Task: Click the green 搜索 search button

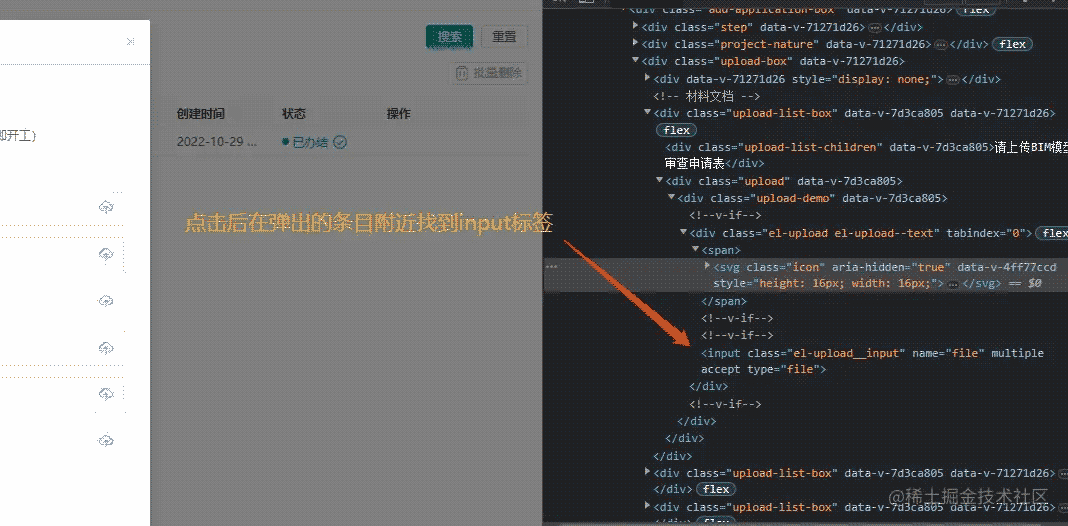Action: click(x=450, y=37)
